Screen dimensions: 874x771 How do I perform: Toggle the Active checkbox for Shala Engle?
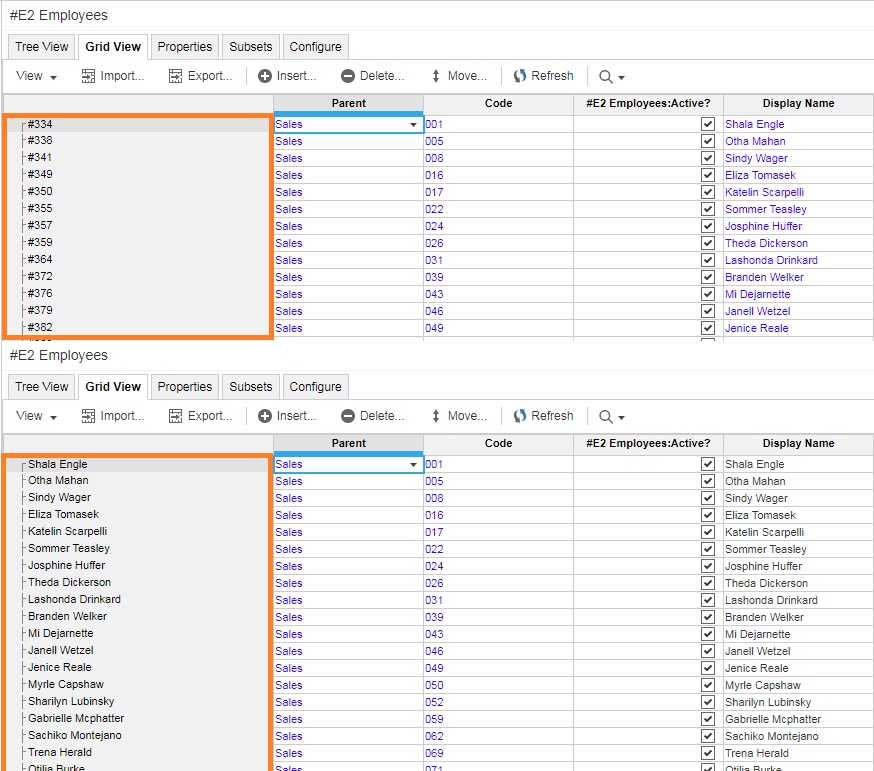pyautogui.click(x=707, y=124)
